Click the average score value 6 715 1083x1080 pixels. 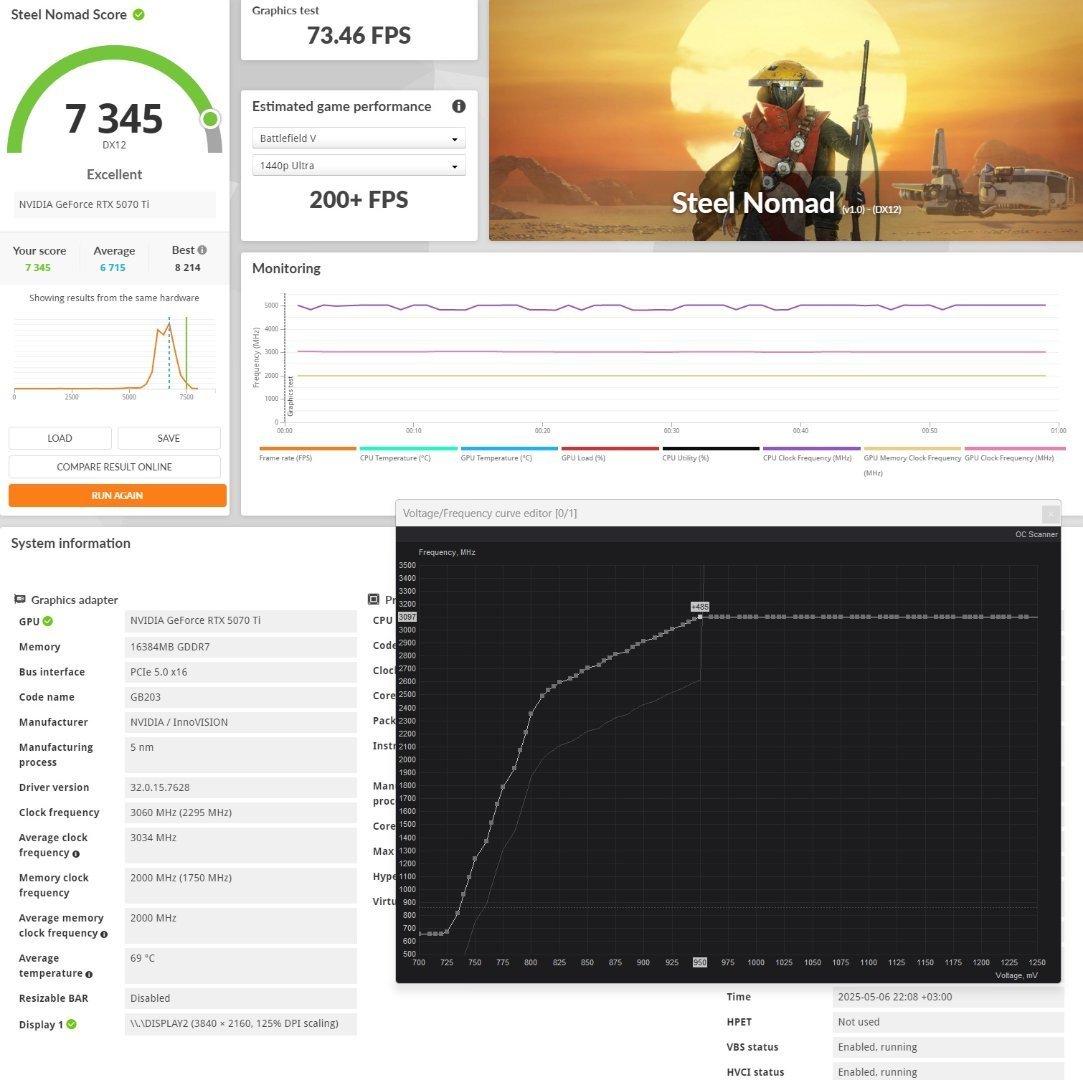click(113, 267)
